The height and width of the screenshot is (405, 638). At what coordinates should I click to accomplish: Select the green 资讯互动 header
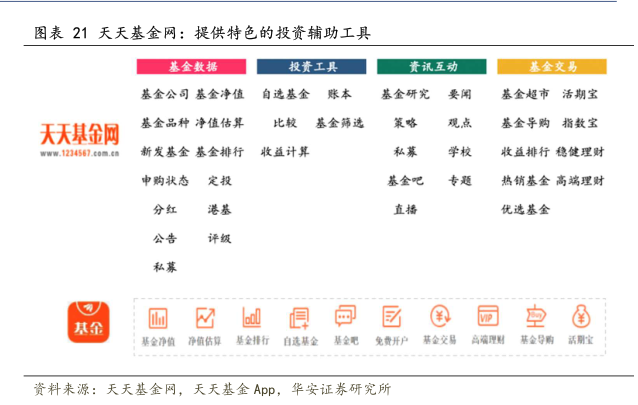pyautogui.click(x=432, y=67)
